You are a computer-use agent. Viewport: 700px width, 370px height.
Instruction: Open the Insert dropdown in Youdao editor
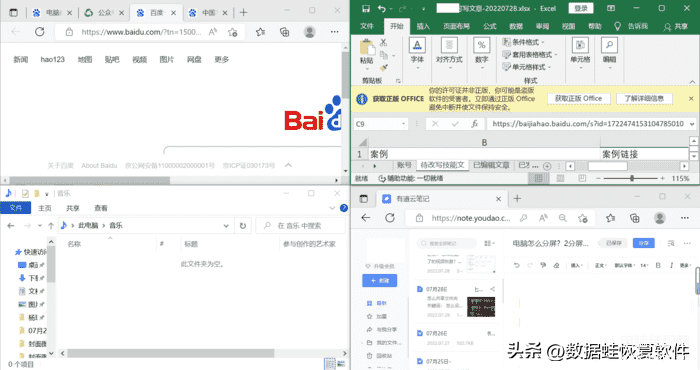tap(576, 265)
